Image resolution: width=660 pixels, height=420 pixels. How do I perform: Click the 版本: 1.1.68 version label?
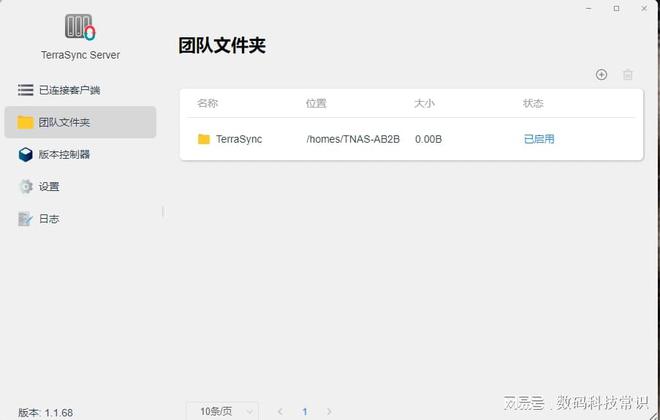(45, 412)
